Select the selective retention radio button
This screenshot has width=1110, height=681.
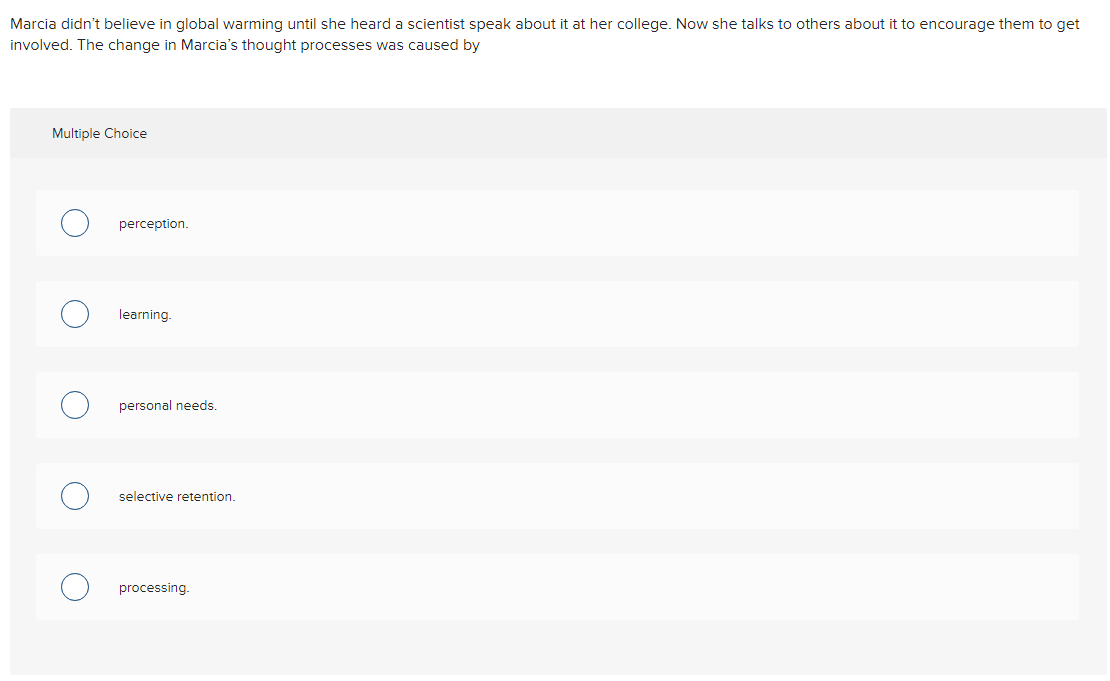click(75, 496)
